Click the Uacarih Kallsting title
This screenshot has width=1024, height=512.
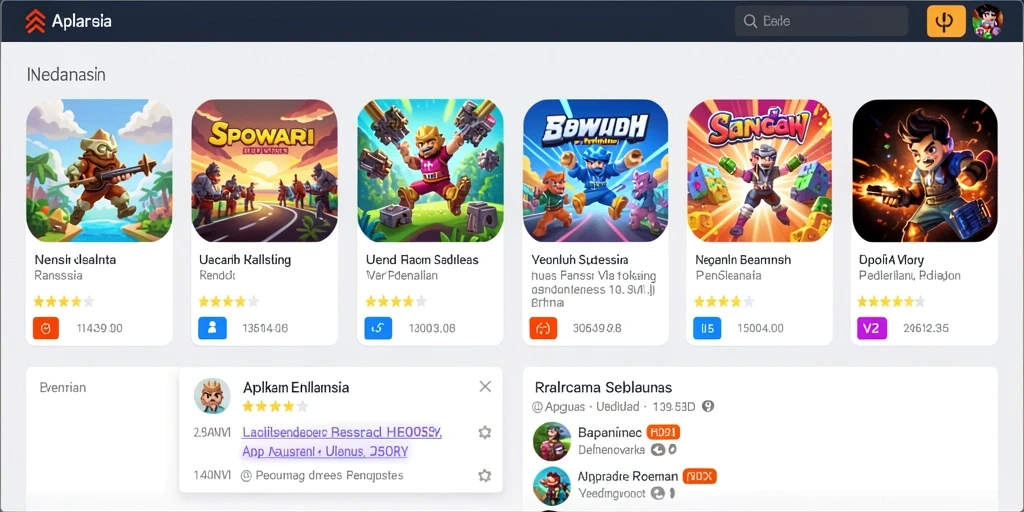[245, 260]
